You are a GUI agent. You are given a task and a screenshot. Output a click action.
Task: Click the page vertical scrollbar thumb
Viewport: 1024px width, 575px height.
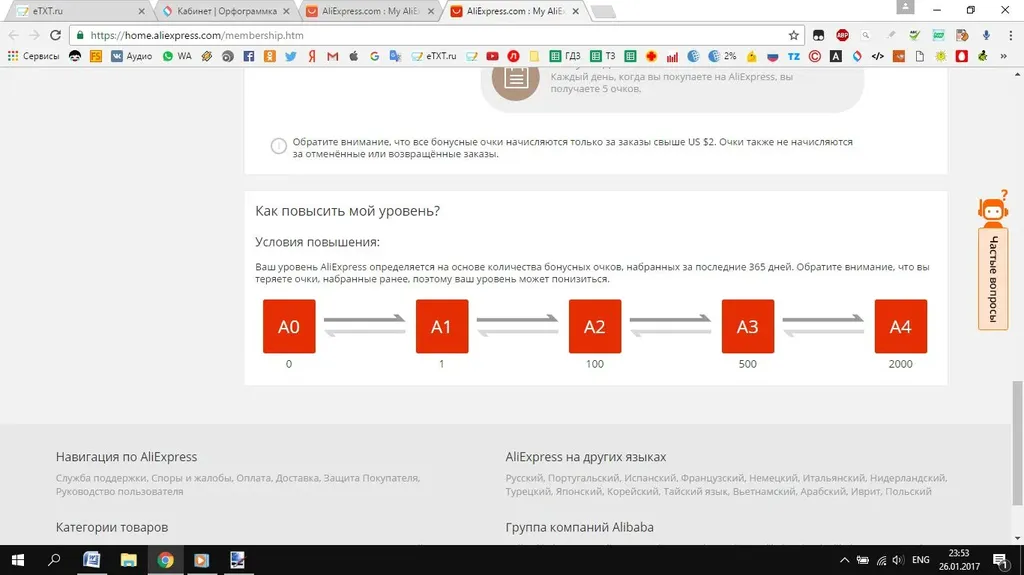pos(1017,443)
